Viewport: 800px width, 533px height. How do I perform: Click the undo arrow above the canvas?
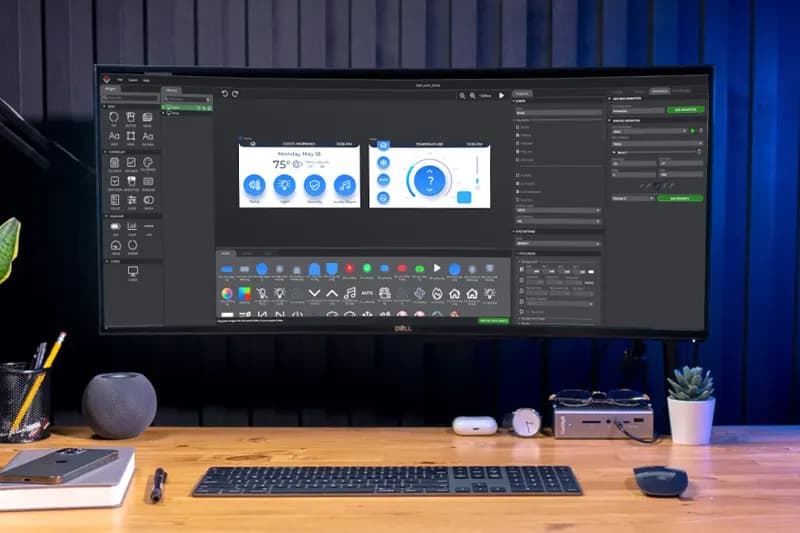click(x=224, y=93)
